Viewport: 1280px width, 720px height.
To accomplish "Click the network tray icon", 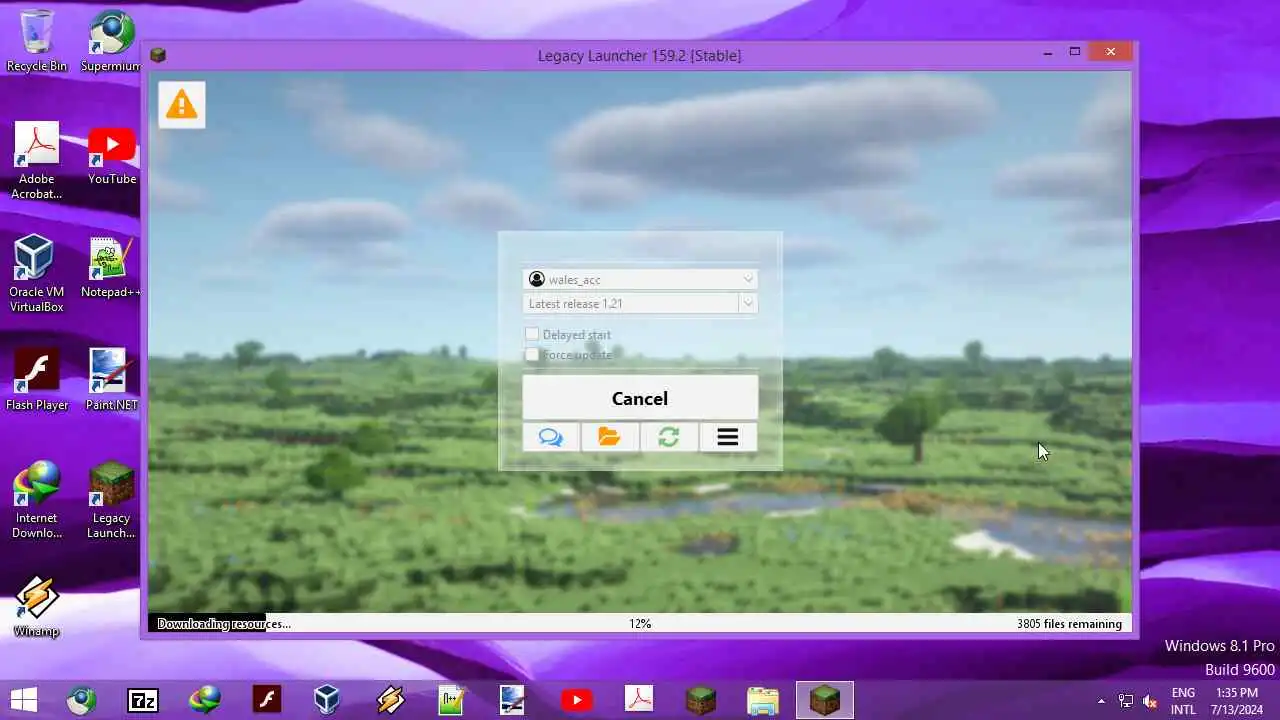I will tap(1126, 701).
